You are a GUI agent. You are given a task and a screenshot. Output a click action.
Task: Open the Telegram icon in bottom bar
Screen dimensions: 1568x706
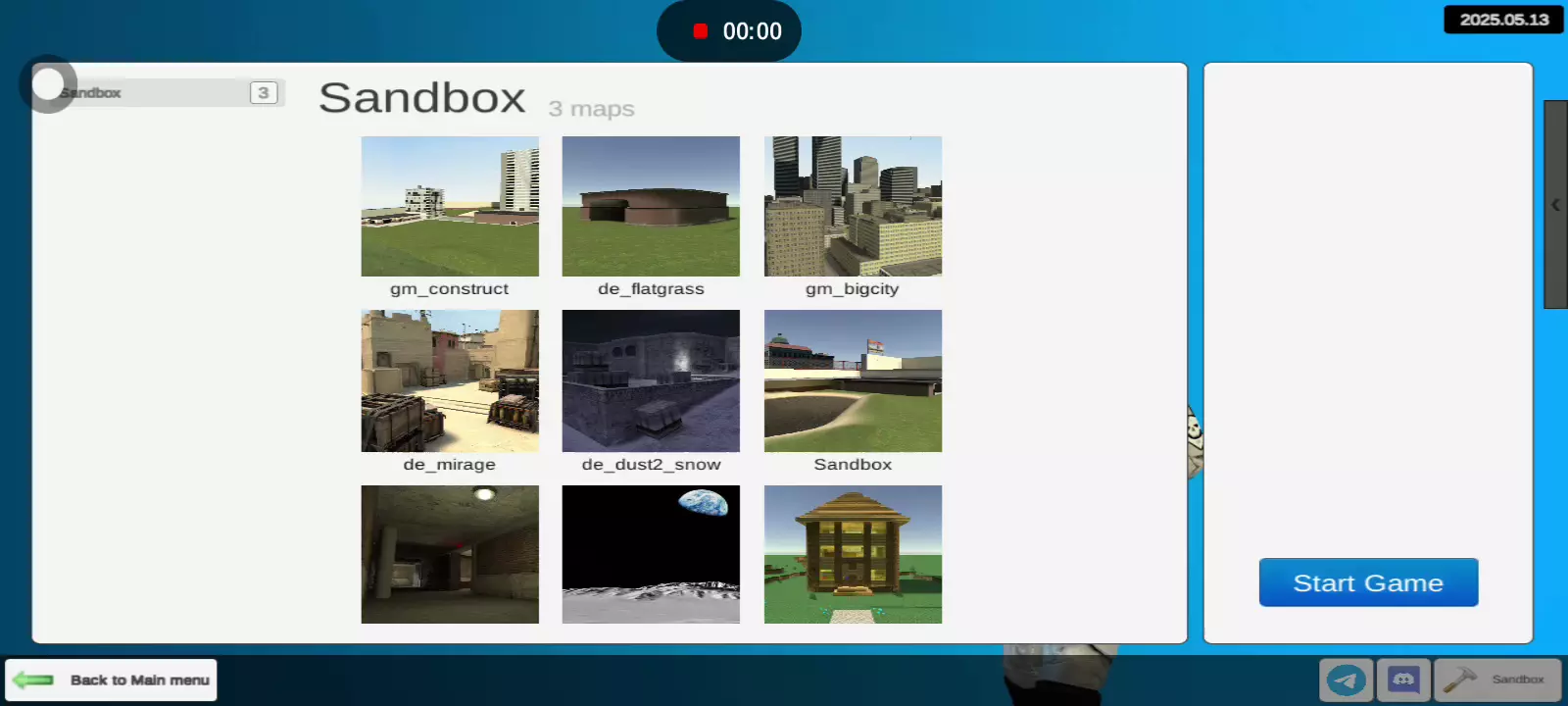point(1347,680)
